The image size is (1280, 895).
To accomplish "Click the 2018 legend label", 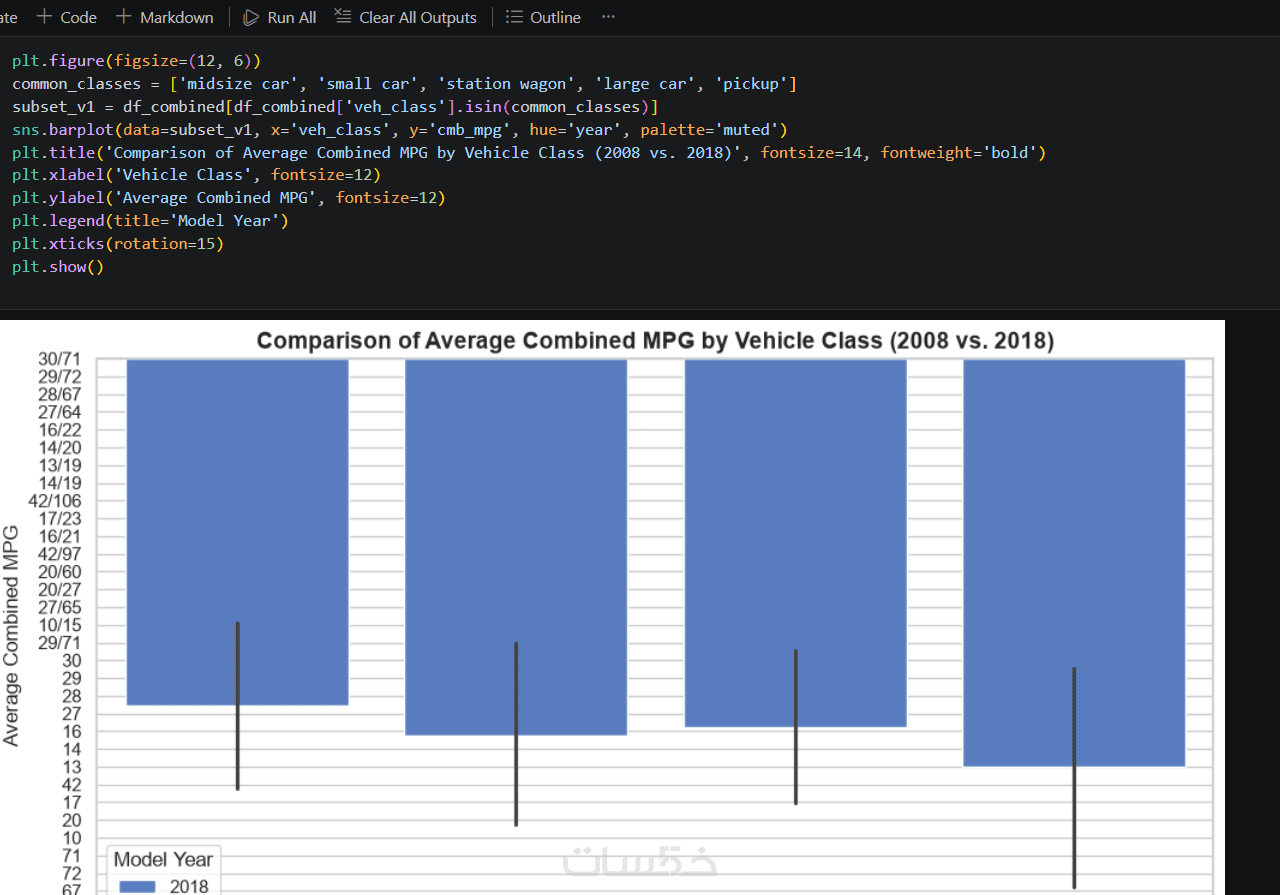I will (189, 886).
